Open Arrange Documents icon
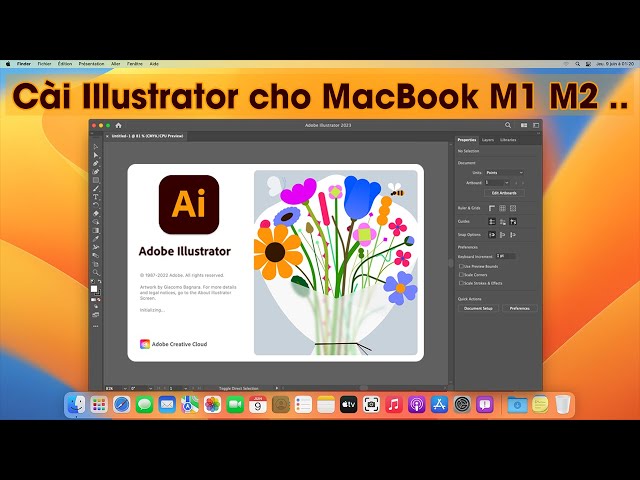The width and height of the screenshot is (640, 480). pyautogui.click(x=524, y=125)
